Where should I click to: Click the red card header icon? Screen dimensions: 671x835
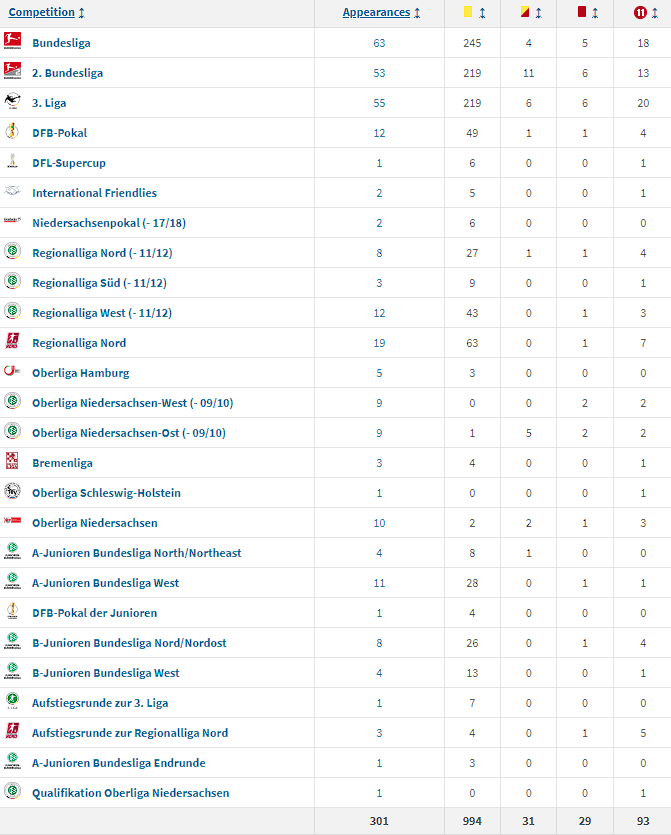pos(582,12)
